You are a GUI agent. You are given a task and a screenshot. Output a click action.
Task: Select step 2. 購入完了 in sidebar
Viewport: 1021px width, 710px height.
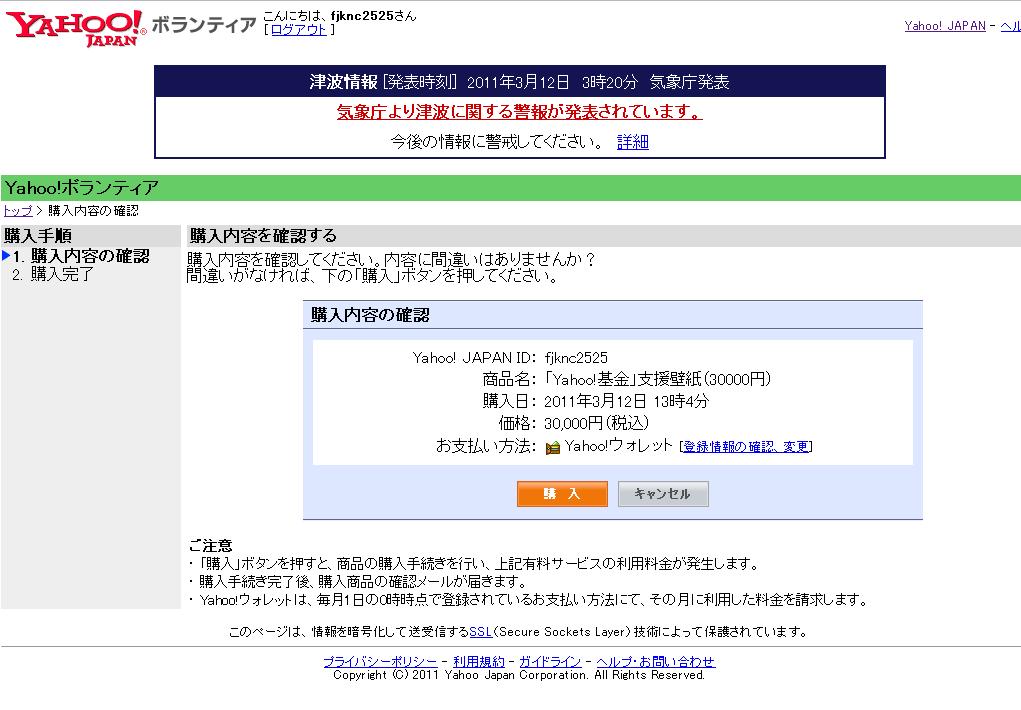pos(53,274)
